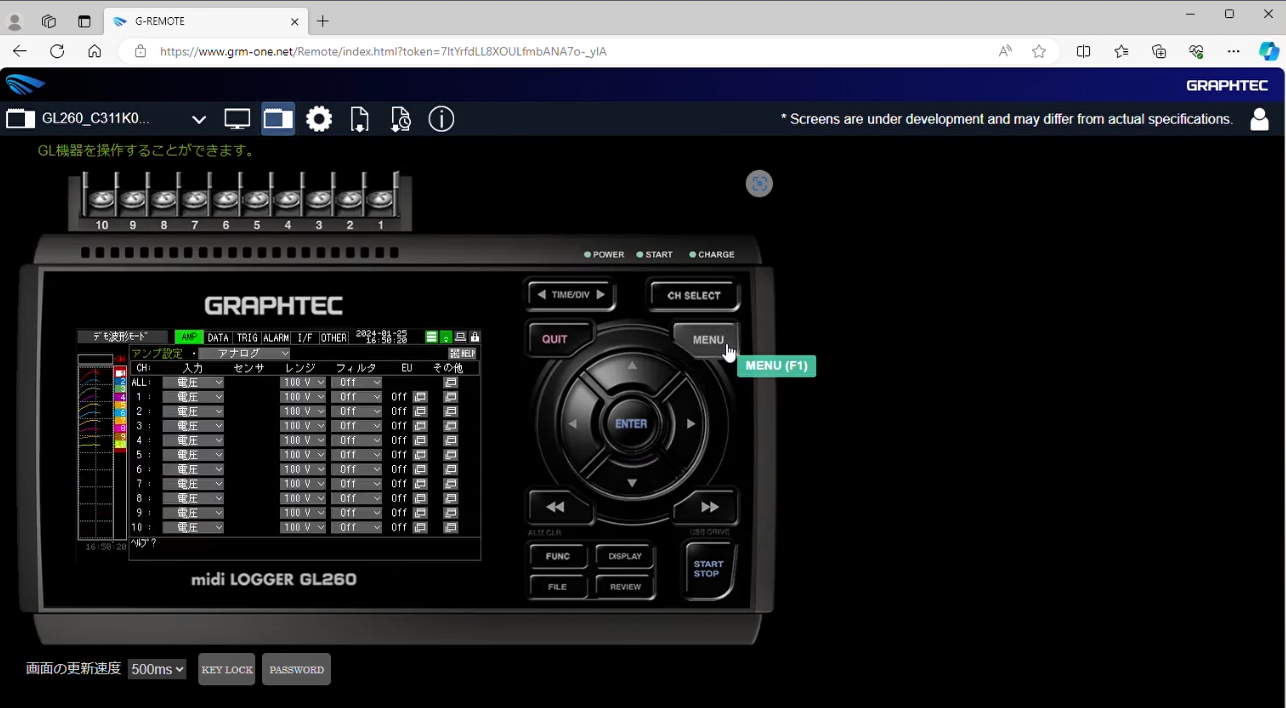Open the 500ms refresh rate dropdown
This screenshot has width=1286, height=708.
pos(157,669)
